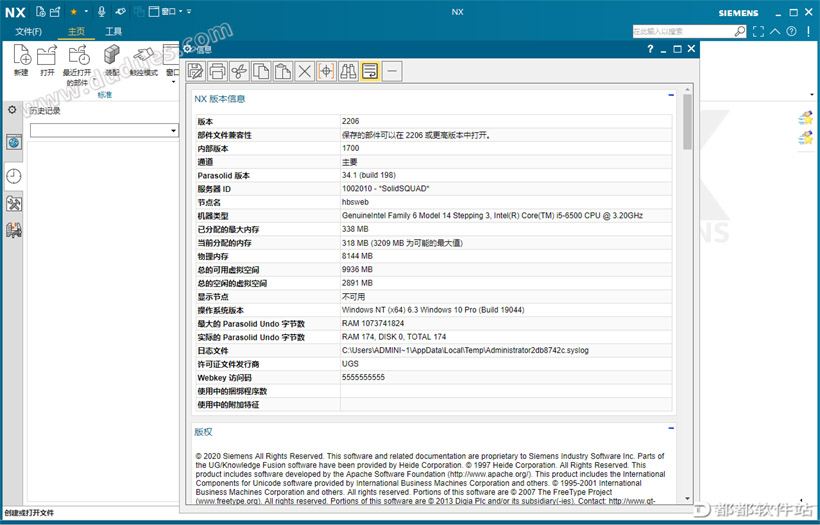The height and width of the screenshot is (525, 820).
Task: Click the lower star shortcut icon
Action: [x=806, y=138]
